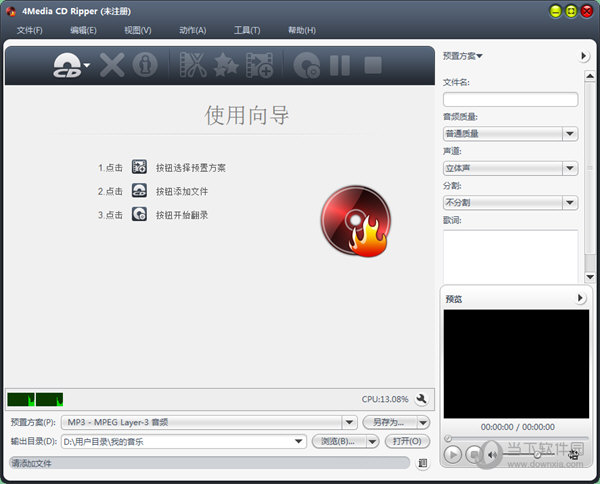Click the preview Play button
The image size is (600, 484).
453,455
